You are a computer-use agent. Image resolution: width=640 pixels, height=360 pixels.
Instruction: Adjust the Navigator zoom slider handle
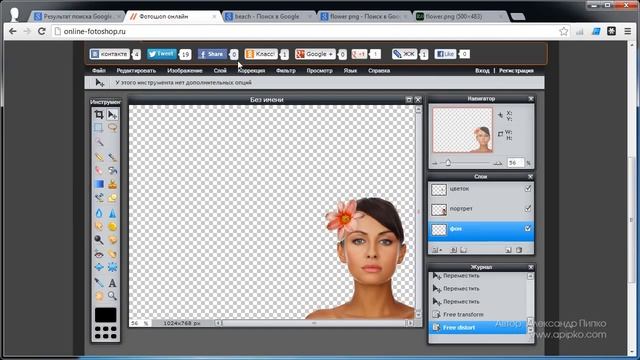(448, 163)
